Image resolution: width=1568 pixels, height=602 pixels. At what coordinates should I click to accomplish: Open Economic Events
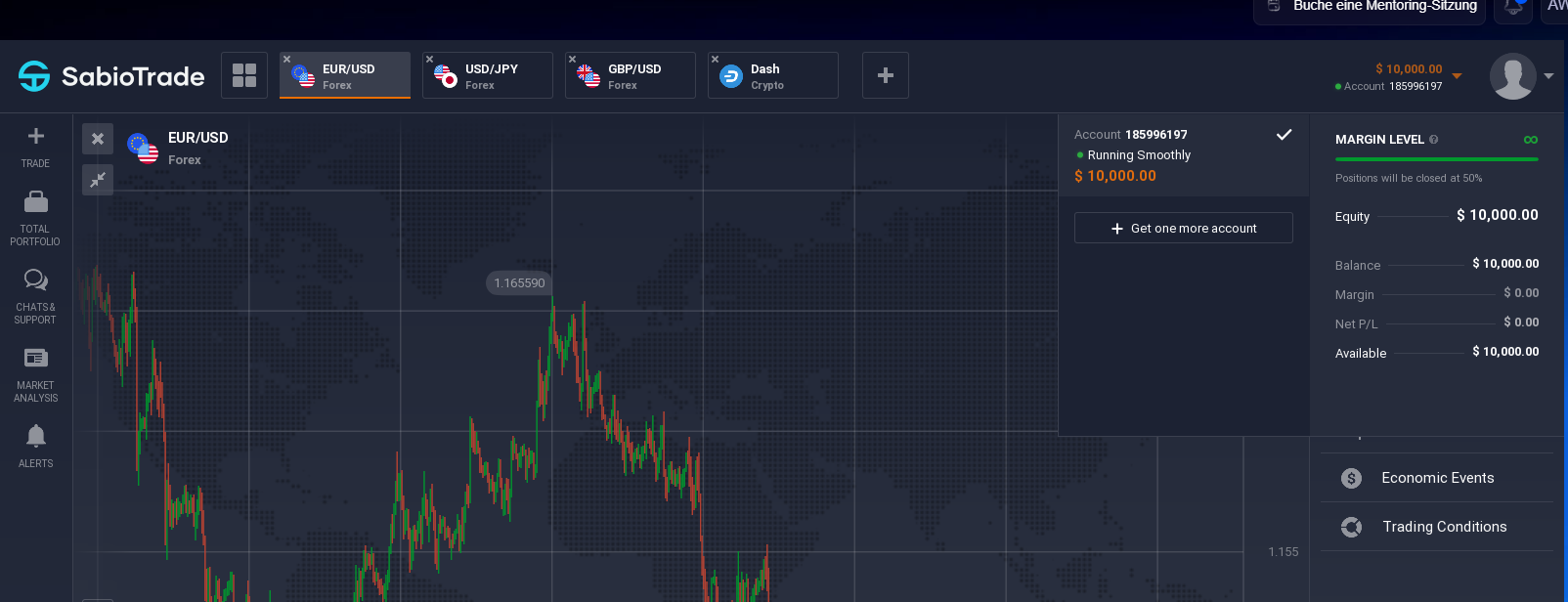[1437, 478]
